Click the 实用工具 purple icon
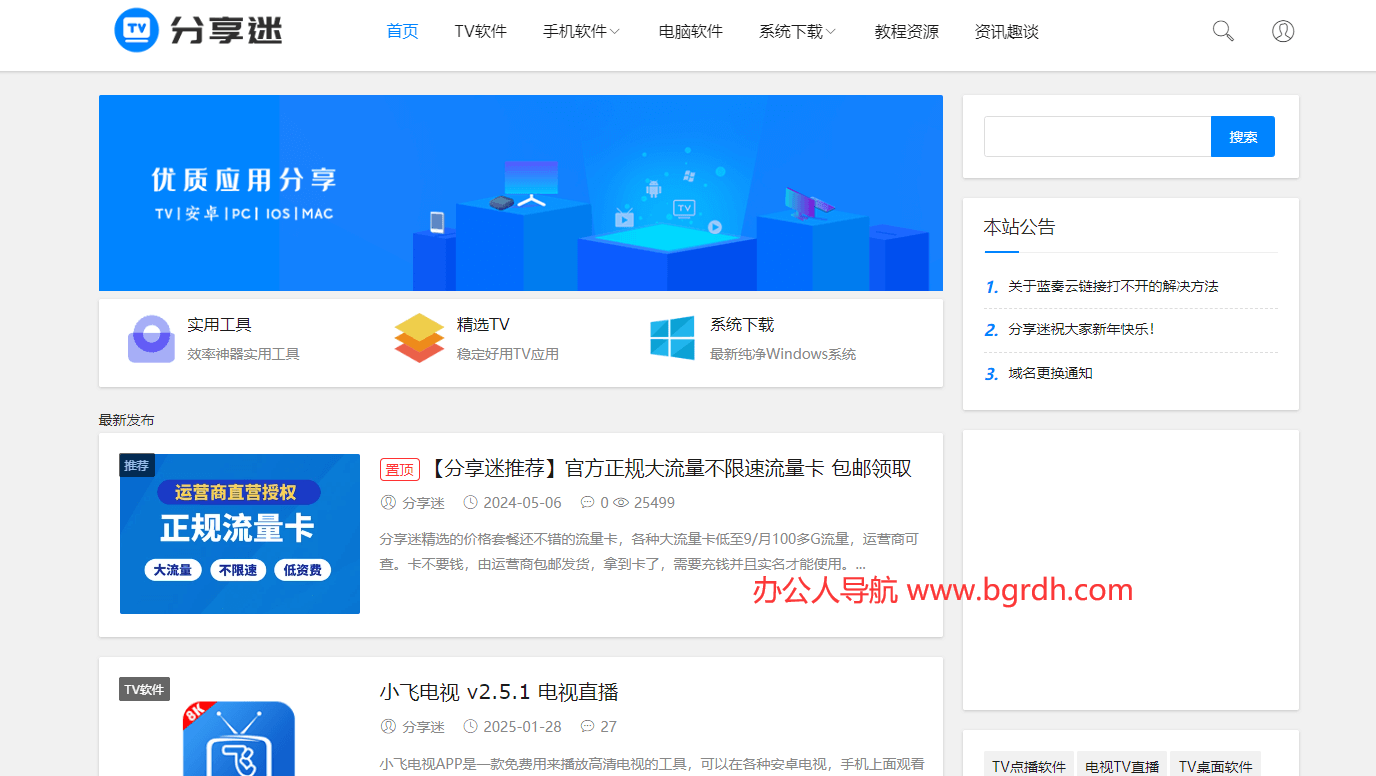This screenshot has height=776, width=1376. (151, 339)
